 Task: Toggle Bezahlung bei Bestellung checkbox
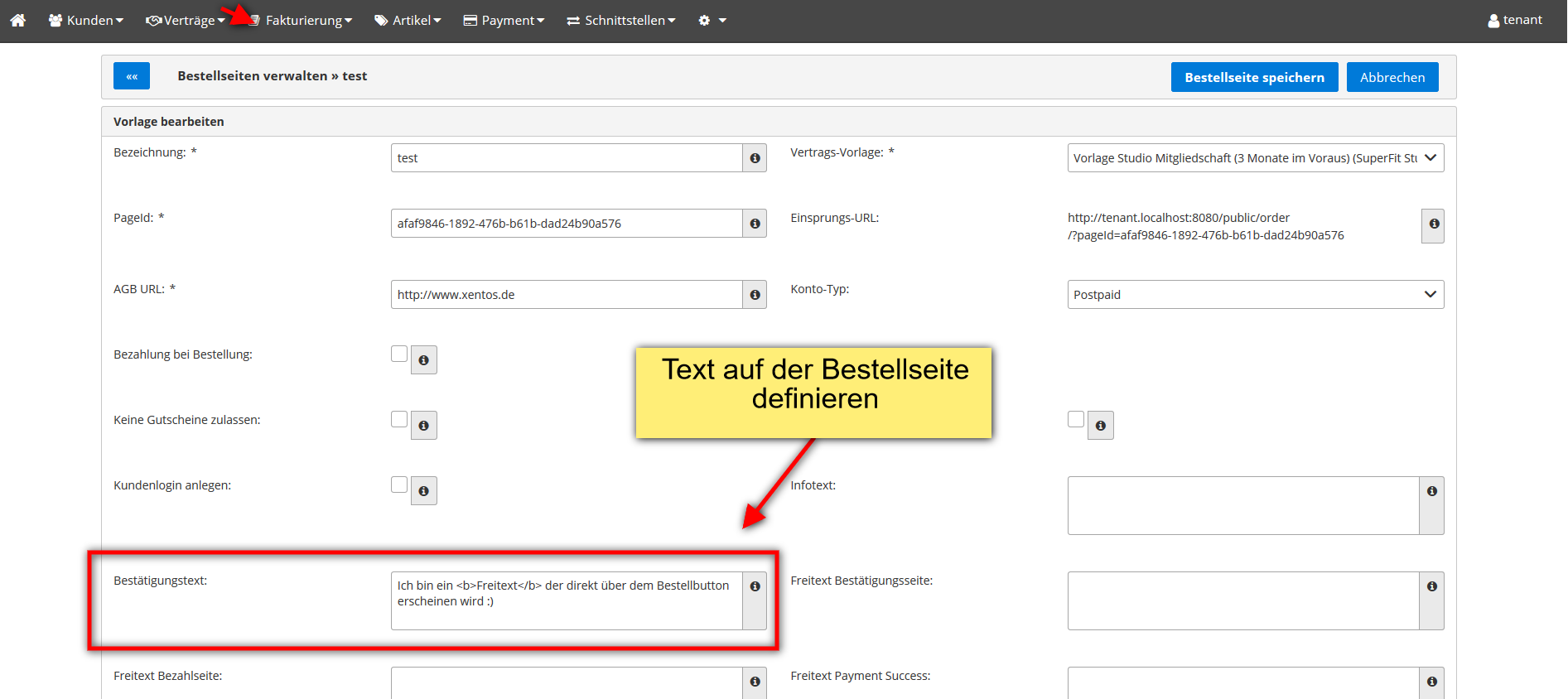399,354
